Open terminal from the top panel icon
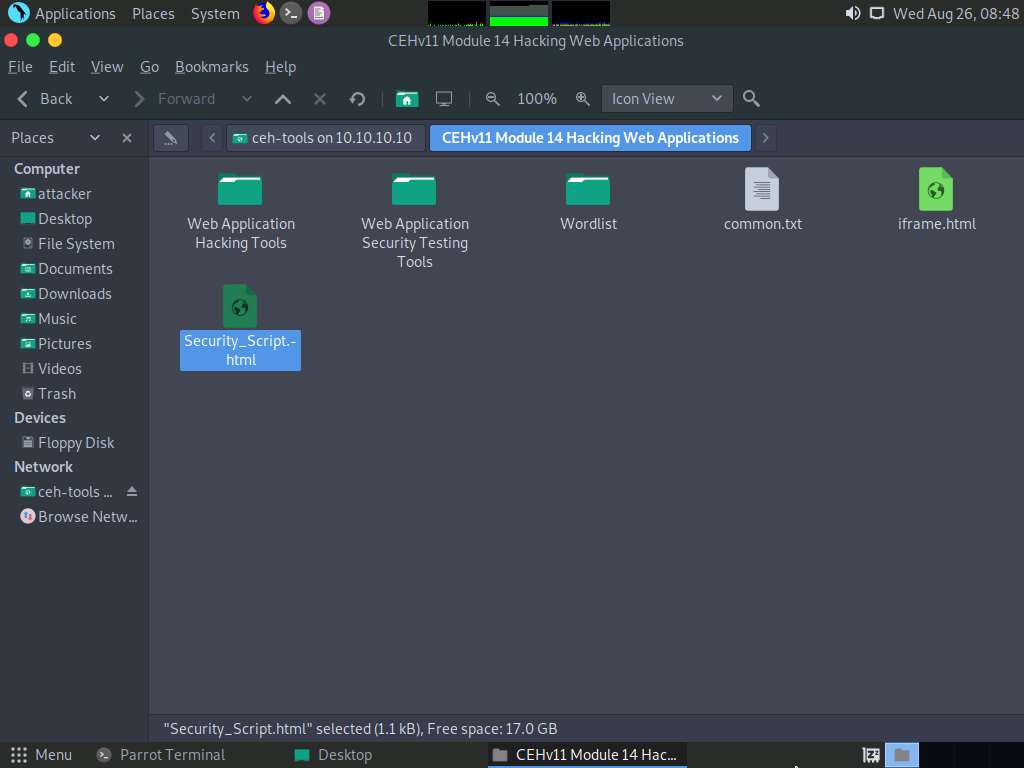The height and width of the screenshot is (768, 1024). (291, 13)
